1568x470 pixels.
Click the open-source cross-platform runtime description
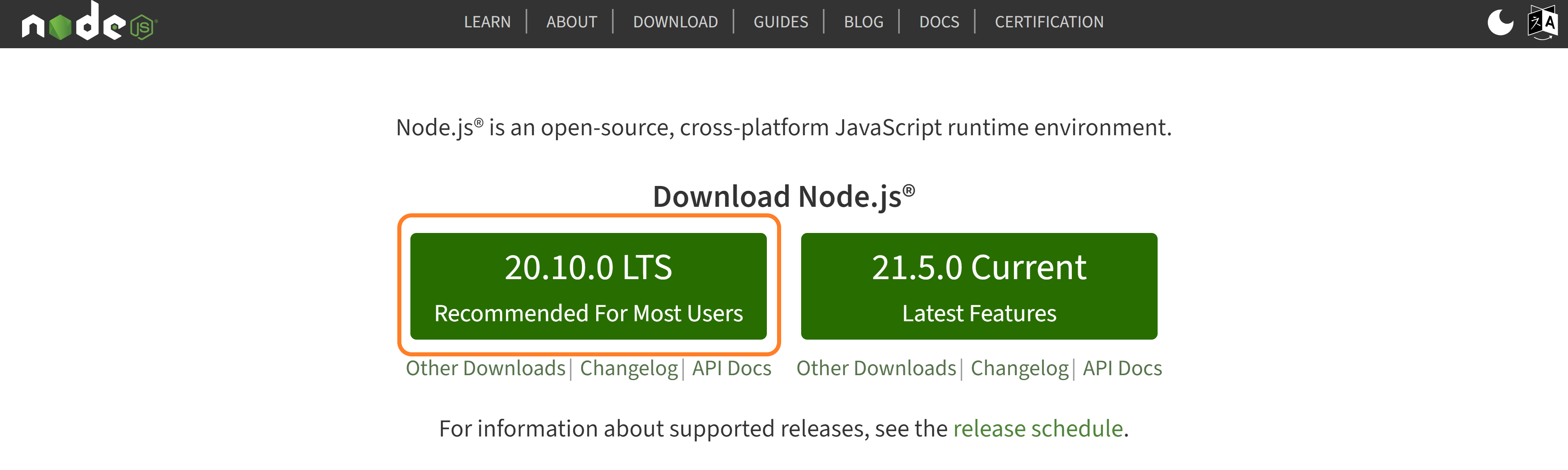tap(784, 128)
